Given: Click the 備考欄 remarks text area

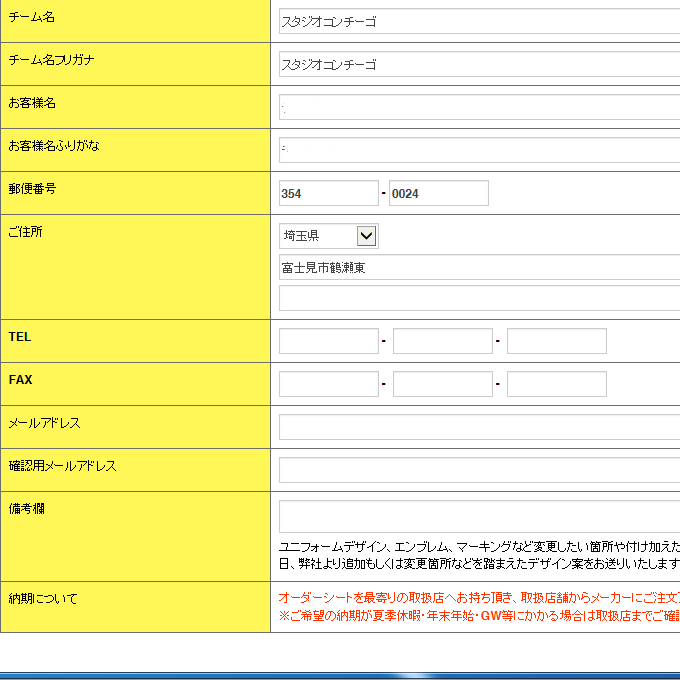Looking at the screenshot, I should 479,517.
